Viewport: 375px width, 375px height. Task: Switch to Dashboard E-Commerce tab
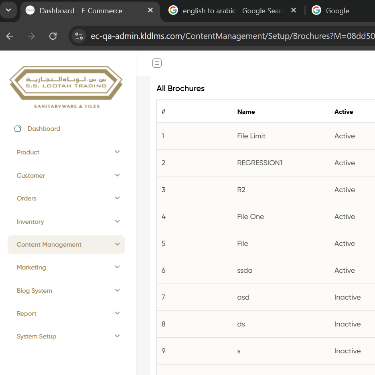[x=90, y=11]
